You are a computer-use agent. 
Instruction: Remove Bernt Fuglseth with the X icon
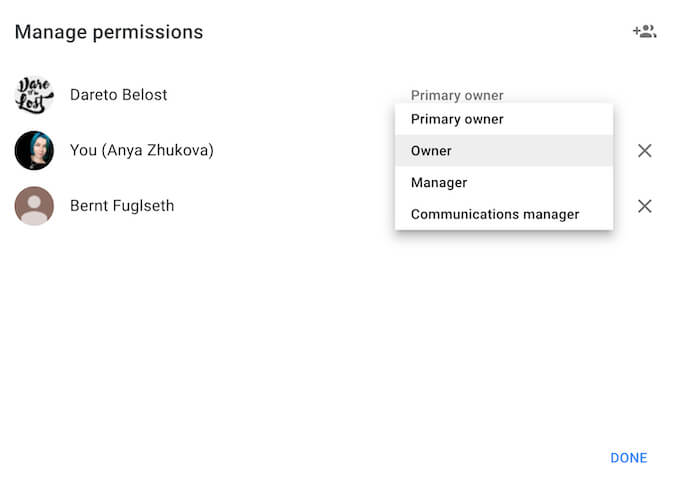[x=645, y=206]
